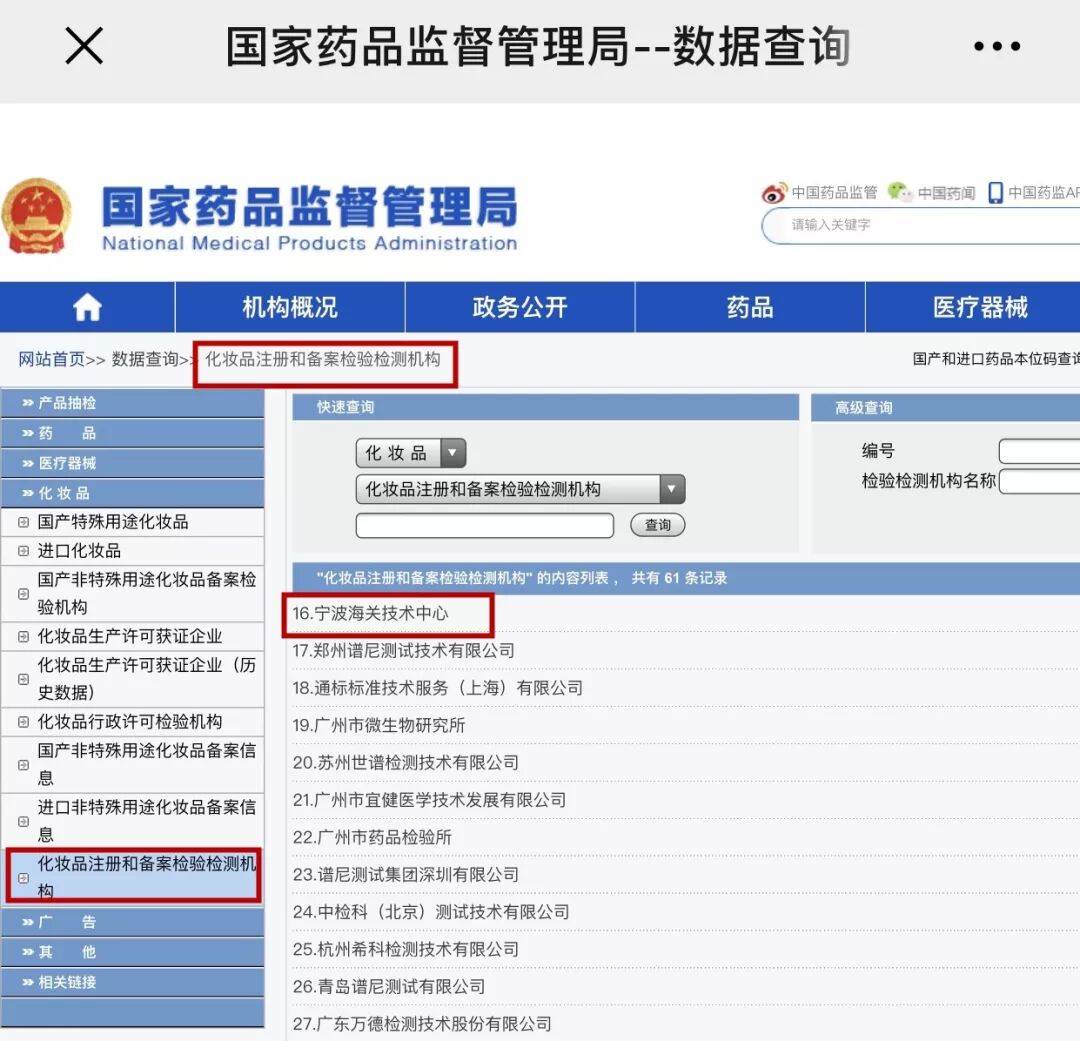Image resolution: width=1080 pixels, height=1041 pixels.
Task: Open 国产特殊用途化妆品 tree item
Action: point(112,522)
